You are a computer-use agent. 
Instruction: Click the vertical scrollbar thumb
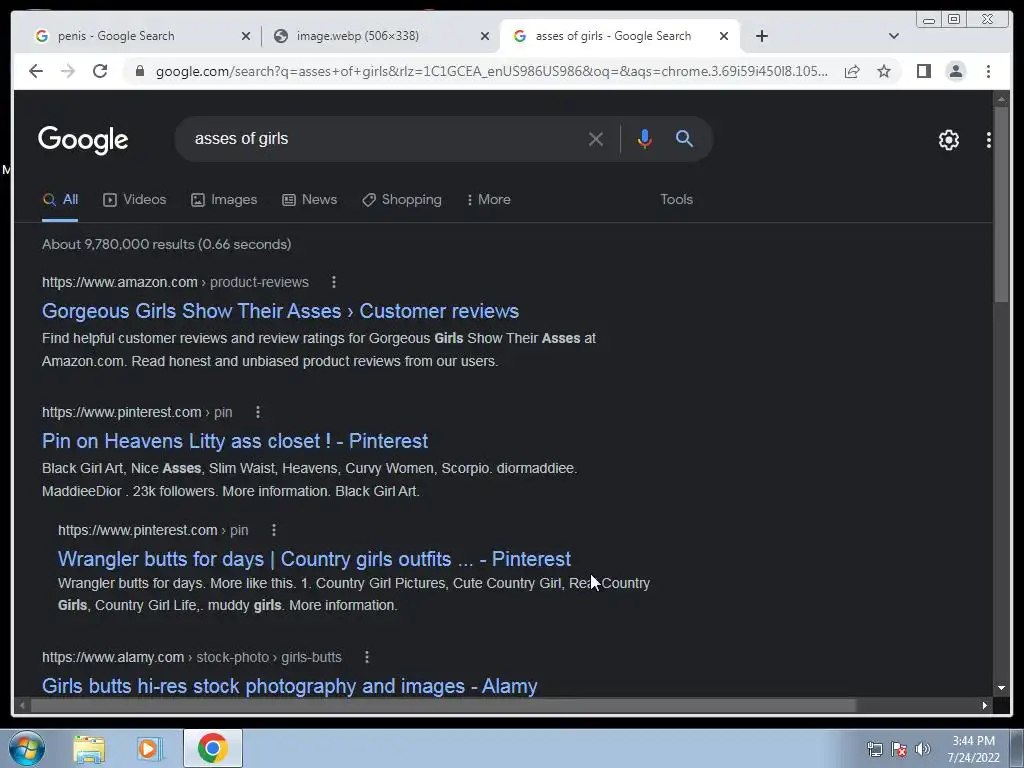click(1001, 203)
